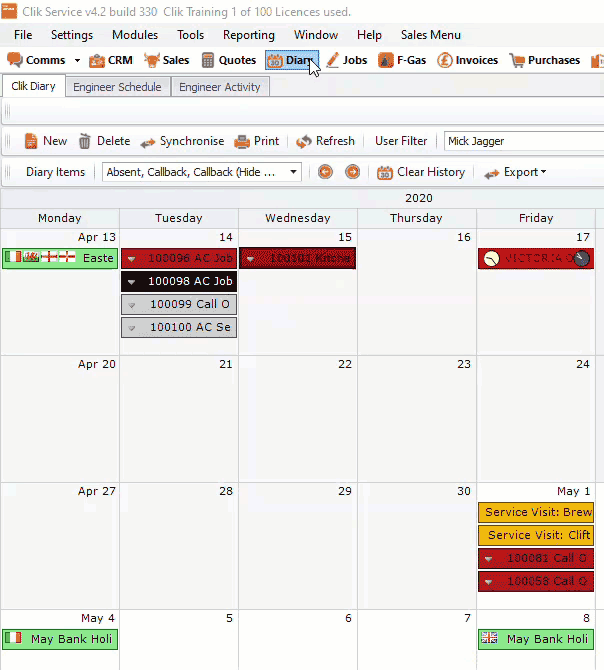The image size is (604, 670).
Task: Open the Diary Items filter combo box
Action: pyautogui.click(x=202, y=172)
